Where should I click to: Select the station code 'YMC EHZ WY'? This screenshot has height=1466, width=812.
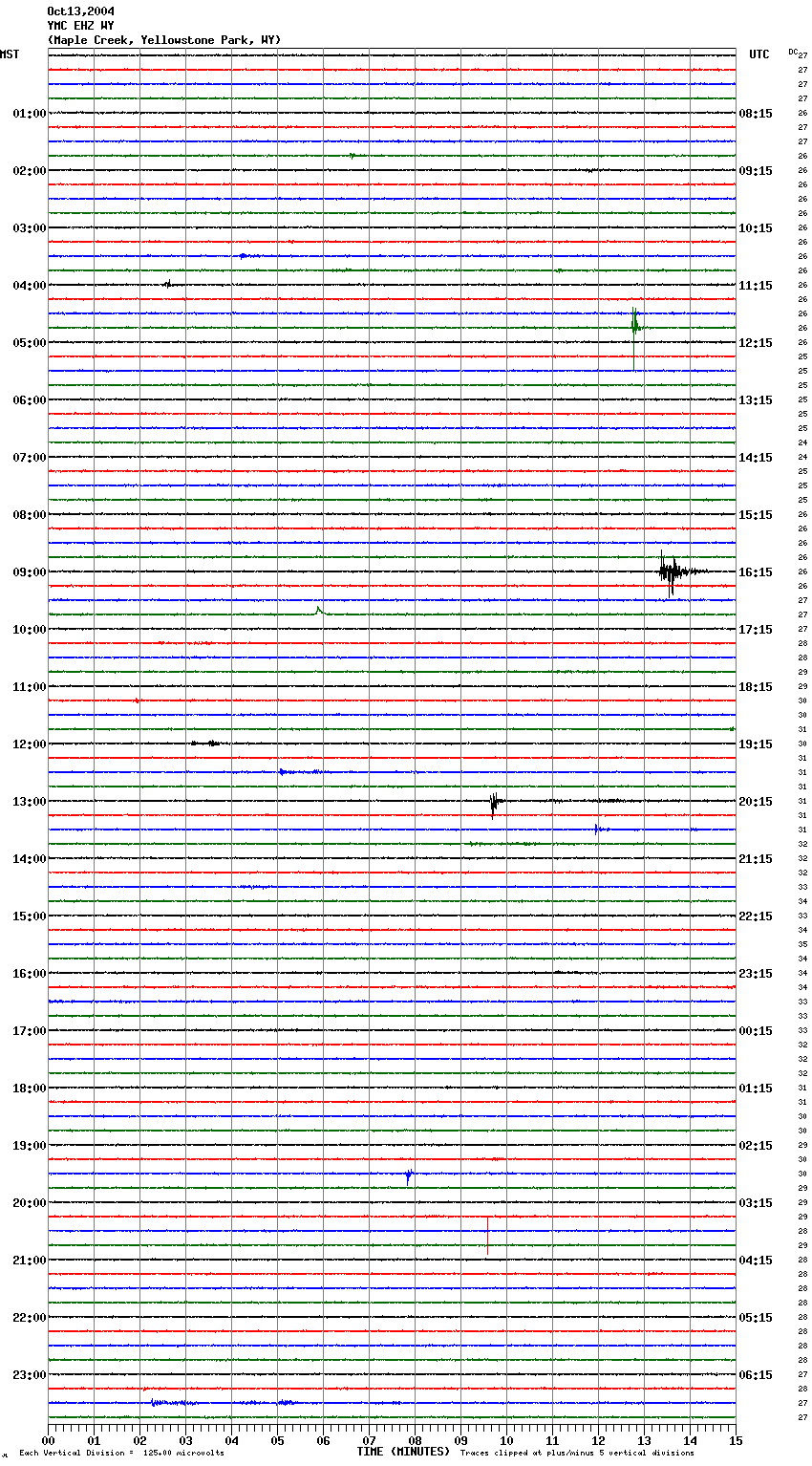click(x=81, y=26)
